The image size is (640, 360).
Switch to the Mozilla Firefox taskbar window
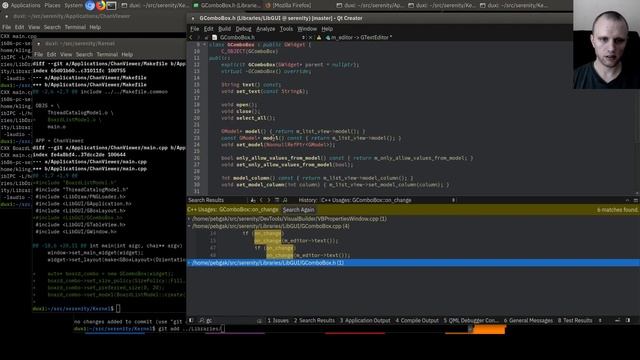(289, 5)
